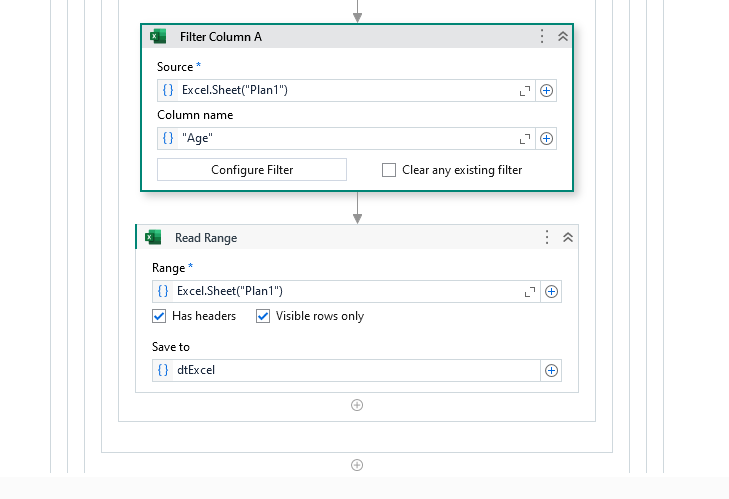729x499 pixels.
Task: Open Read Range options menu
Action: [x=547, y=237]
